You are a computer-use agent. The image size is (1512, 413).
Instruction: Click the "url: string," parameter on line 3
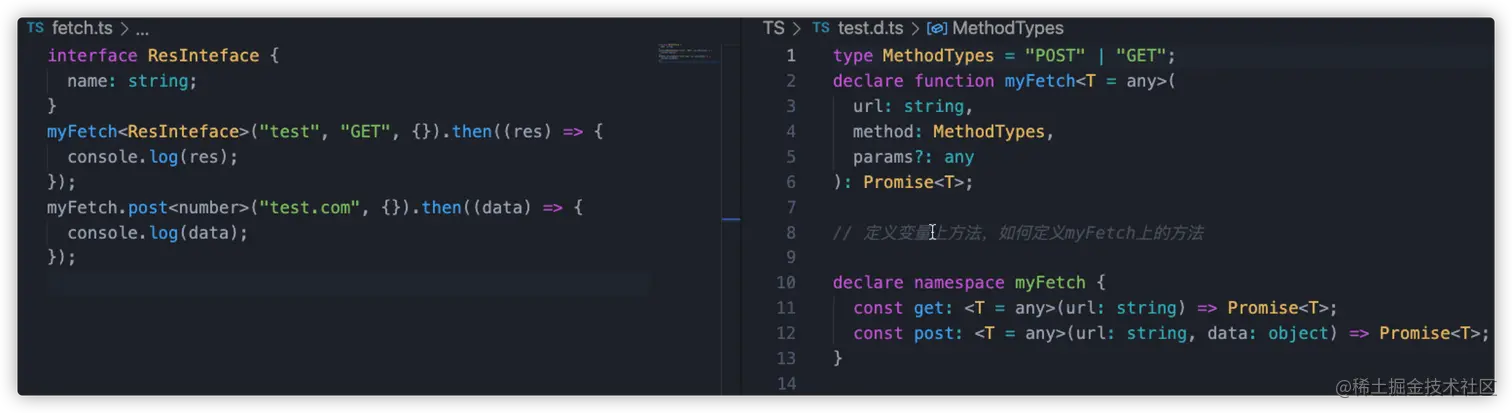point(913,107)
